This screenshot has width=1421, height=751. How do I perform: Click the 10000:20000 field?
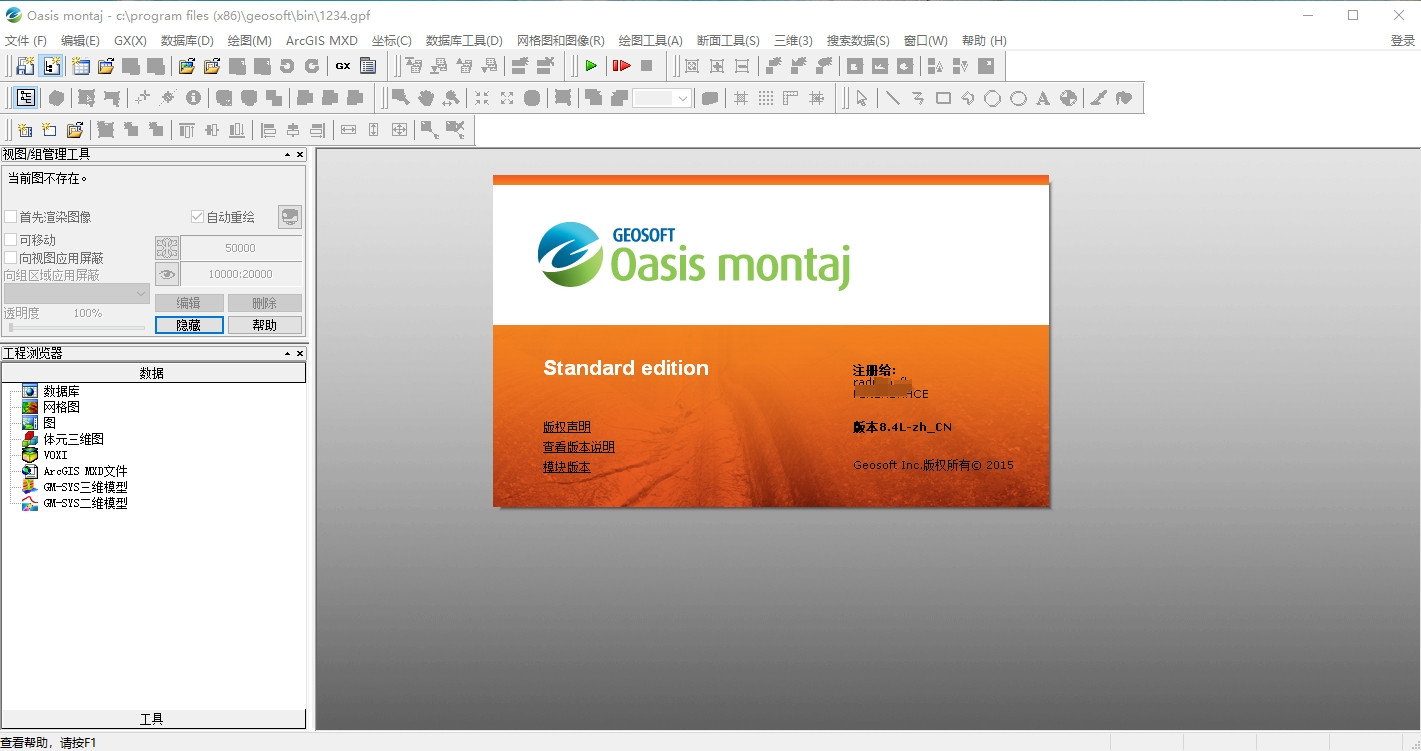pos(241,274)
